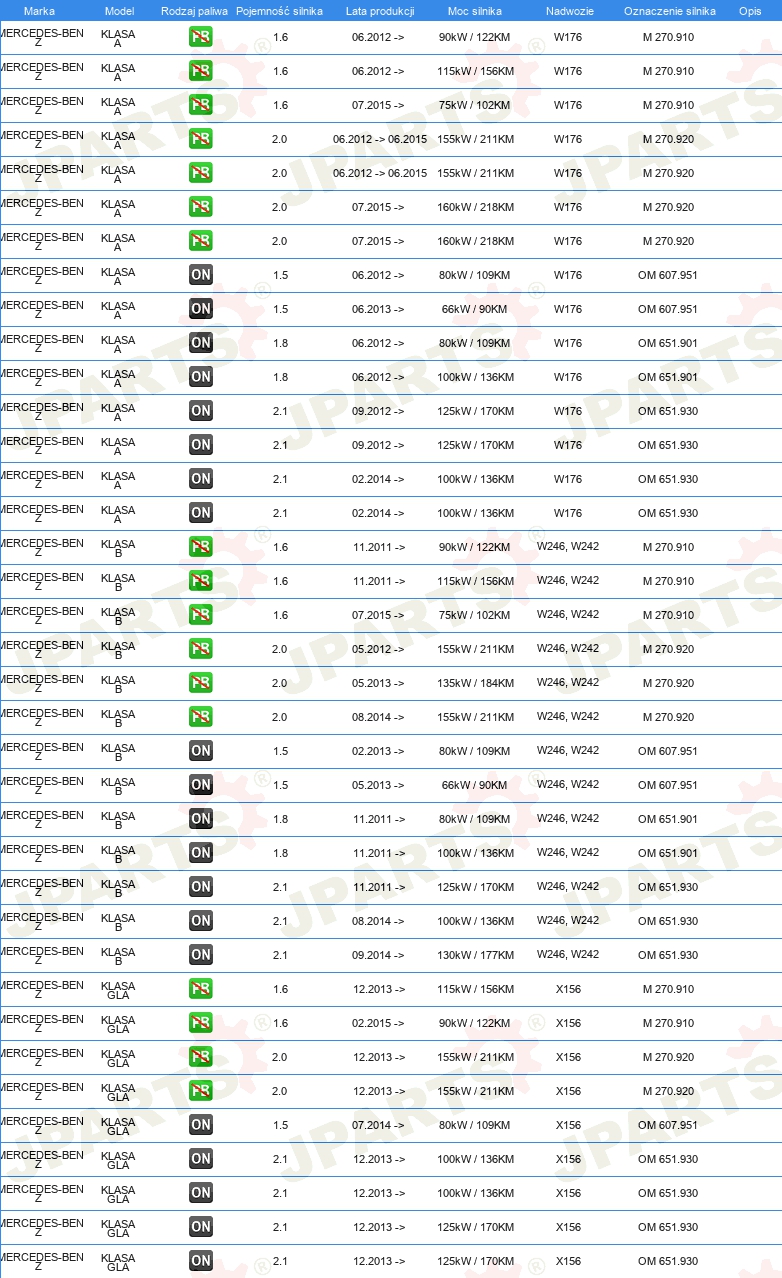Select OM 651.901 cell in Klasa A 100kW/136KM row

click(x=668, y=377)
